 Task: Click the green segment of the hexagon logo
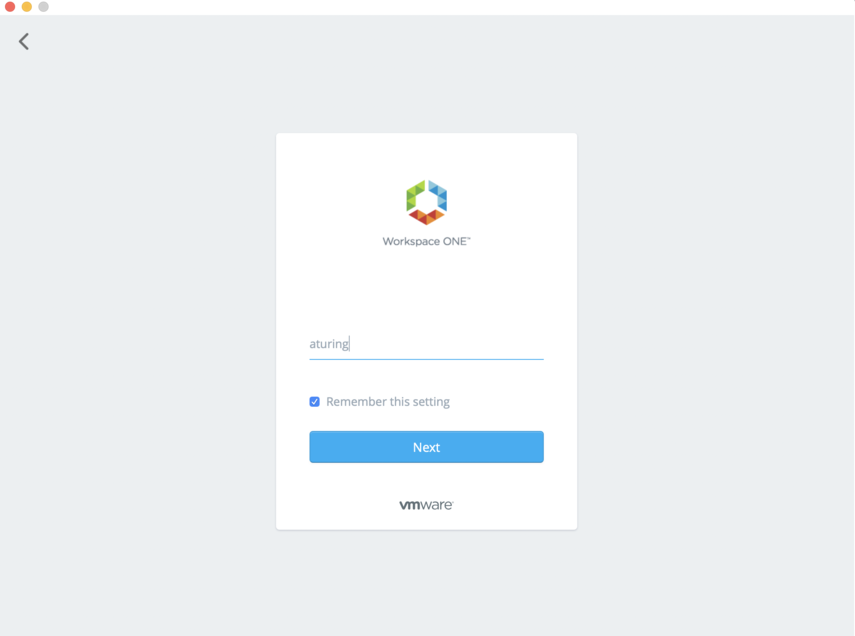[x=414, y=196]
